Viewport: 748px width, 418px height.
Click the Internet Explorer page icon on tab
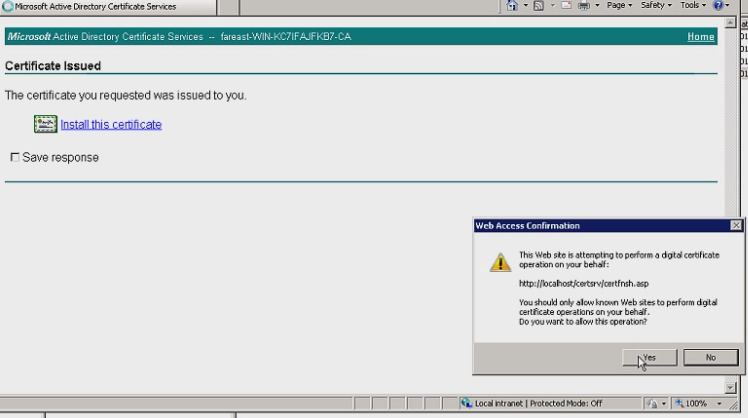pyautogui.click(x=7, y=7)
